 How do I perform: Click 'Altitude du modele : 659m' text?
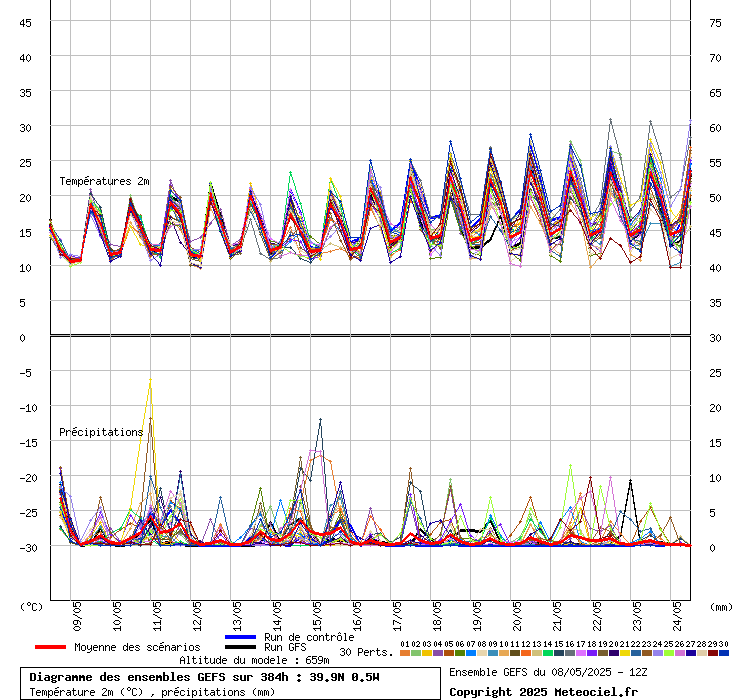point(254,660)
